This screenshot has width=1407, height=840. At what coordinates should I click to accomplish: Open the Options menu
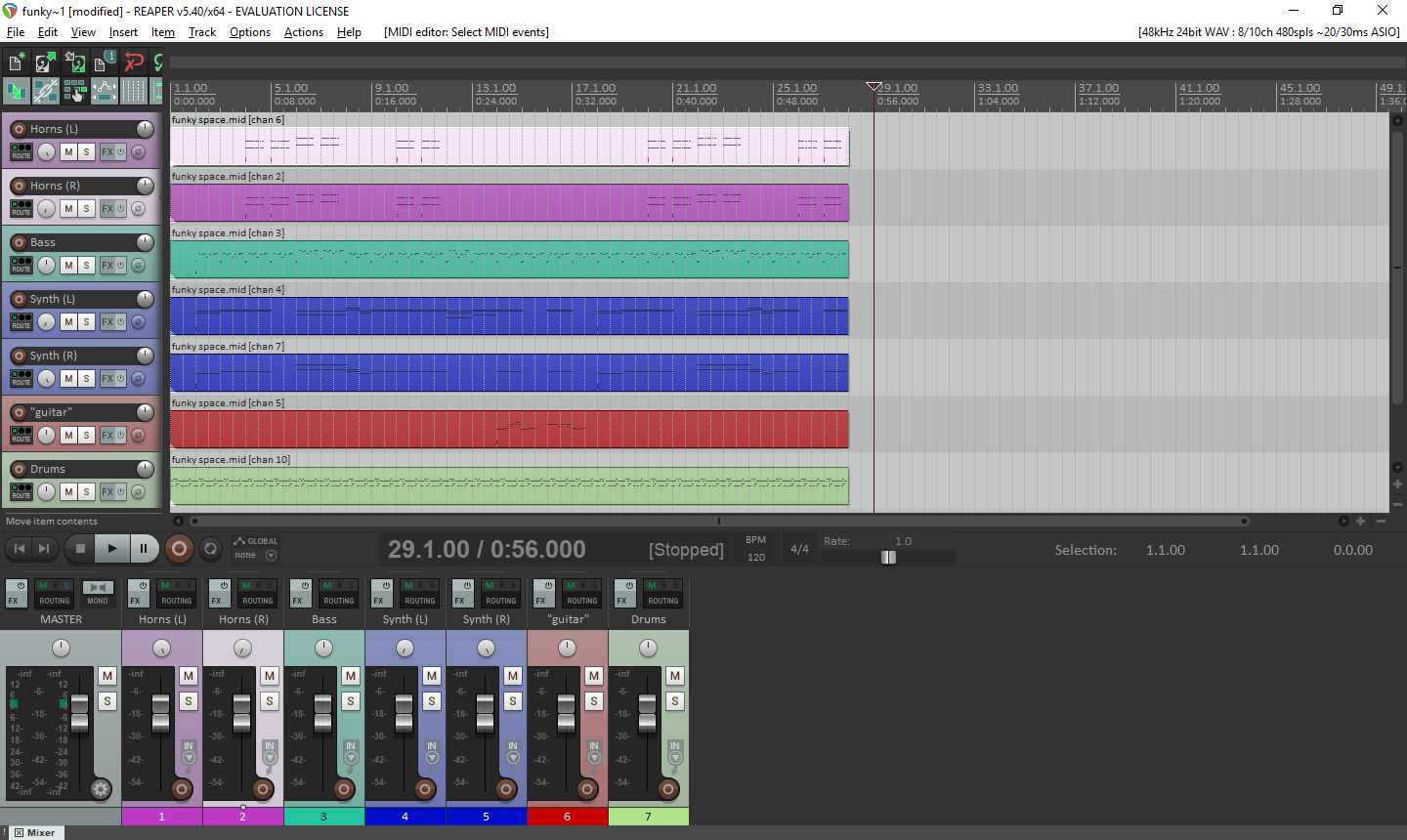pyautogui.click(x=250, y=32)
